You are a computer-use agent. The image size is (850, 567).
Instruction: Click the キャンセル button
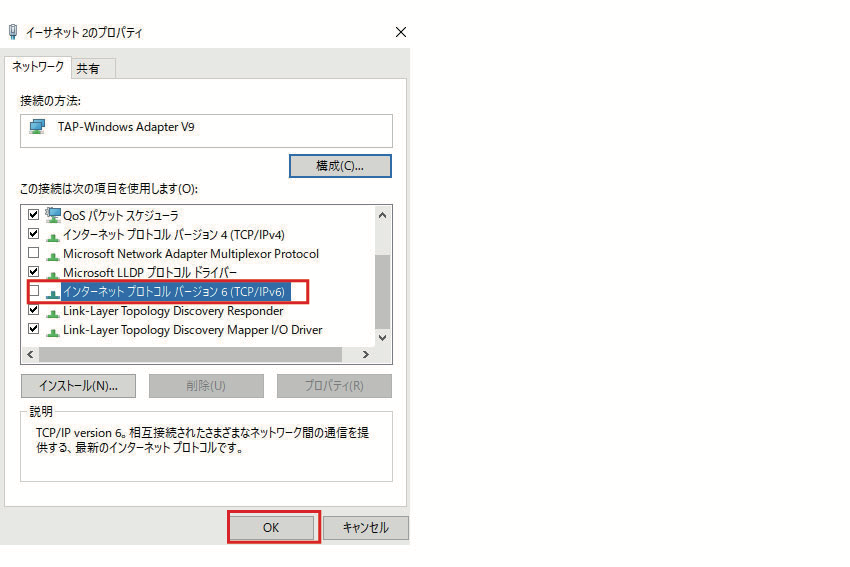366,527
